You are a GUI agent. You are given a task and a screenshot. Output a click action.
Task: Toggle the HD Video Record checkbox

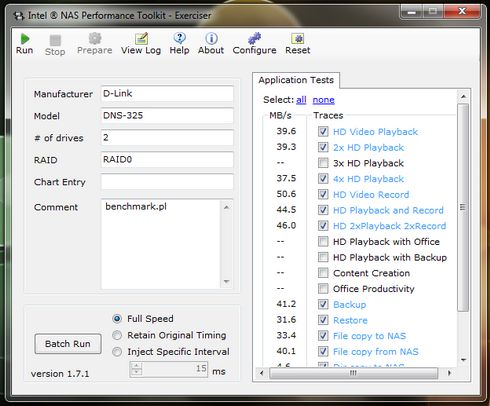323,194
